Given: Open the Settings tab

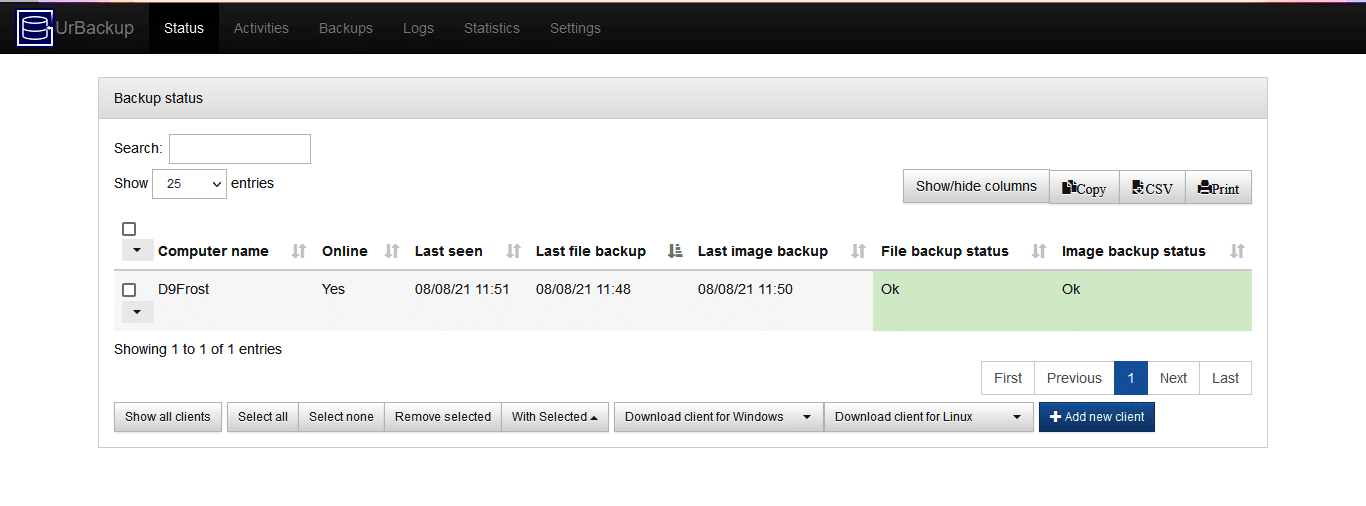Looking at the screenshot, I should click(575, 28).
